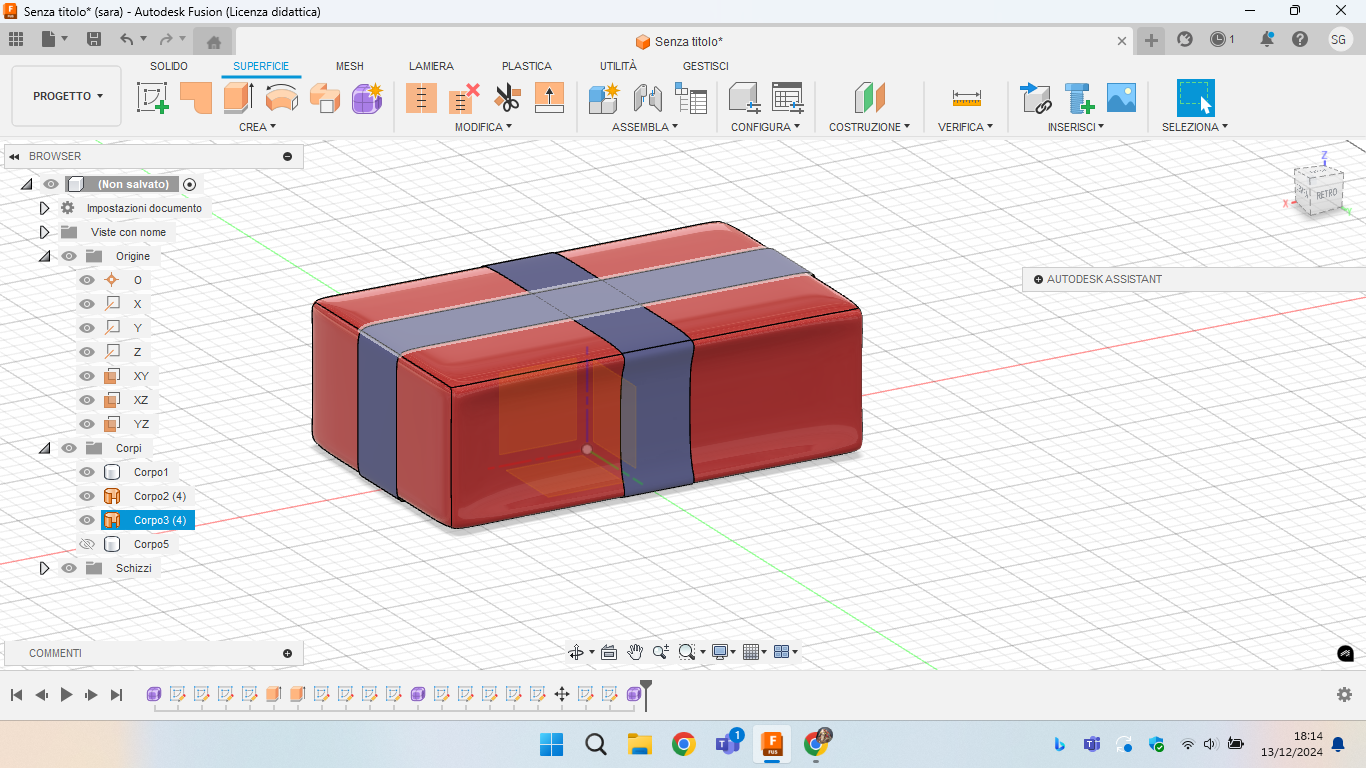This screenshot has height=768, width=1366.
Task: Hide the XY origin plane
Action: coord(87,376)
